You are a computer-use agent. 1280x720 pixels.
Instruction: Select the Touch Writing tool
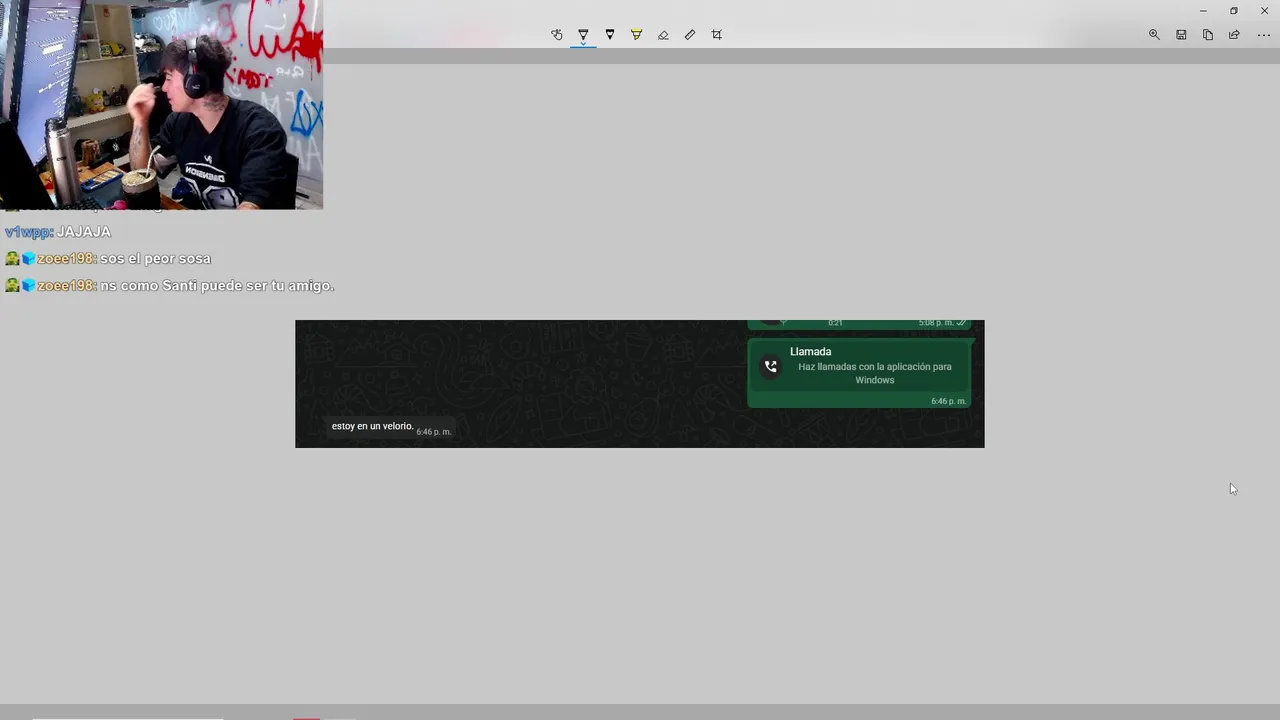click(557, 35)
